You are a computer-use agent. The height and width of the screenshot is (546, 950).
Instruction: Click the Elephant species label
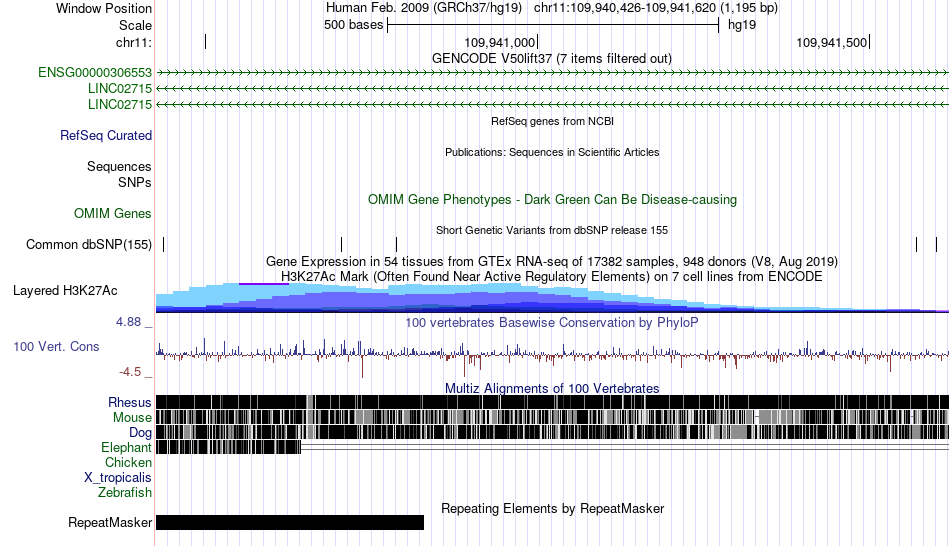point(127,448)
